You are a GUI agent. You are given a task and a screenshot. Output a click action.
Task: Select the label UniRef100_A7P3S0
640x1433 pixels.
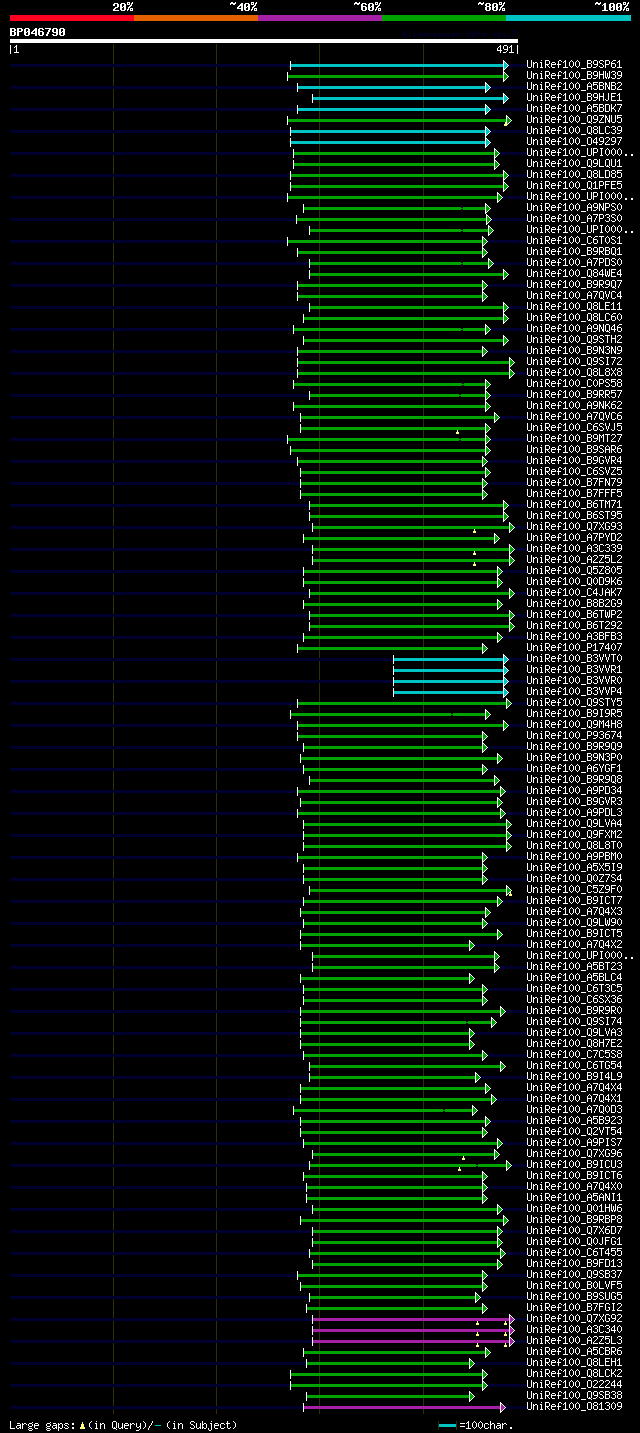click(x=574, y=219)
